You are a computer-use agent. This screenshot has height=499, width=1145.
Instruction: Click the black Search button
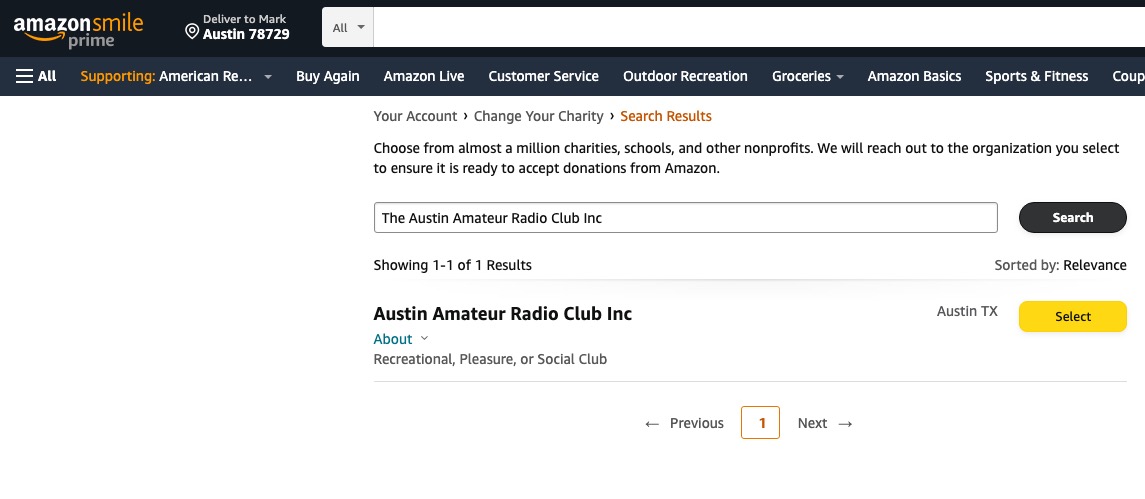point(1072,218)
